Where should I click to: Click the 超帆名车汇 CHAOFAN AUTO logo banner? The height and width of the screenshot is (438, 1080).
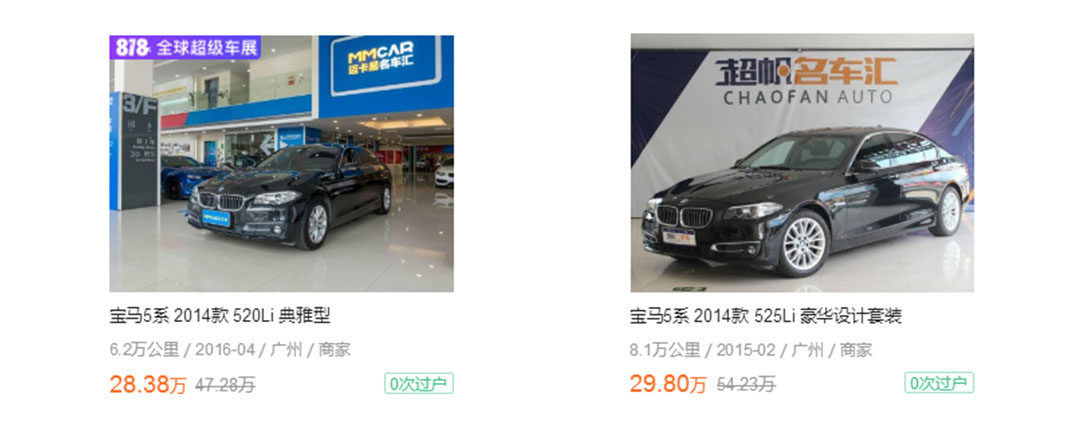tap(807, 81)
